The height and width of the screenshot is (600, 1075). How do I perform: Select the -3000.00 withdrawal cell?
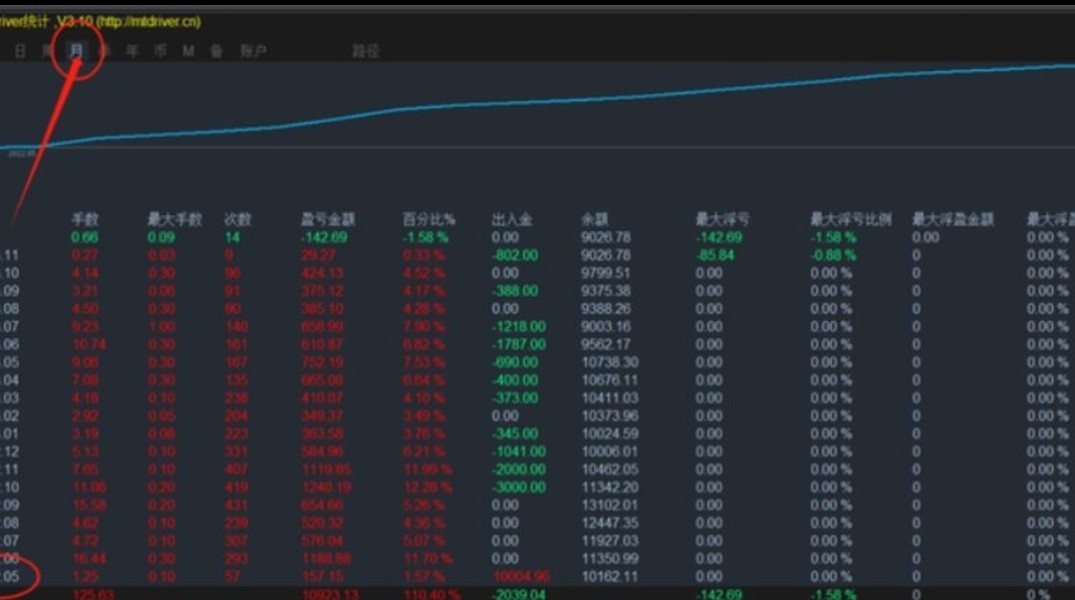click(x=519, y=487)
